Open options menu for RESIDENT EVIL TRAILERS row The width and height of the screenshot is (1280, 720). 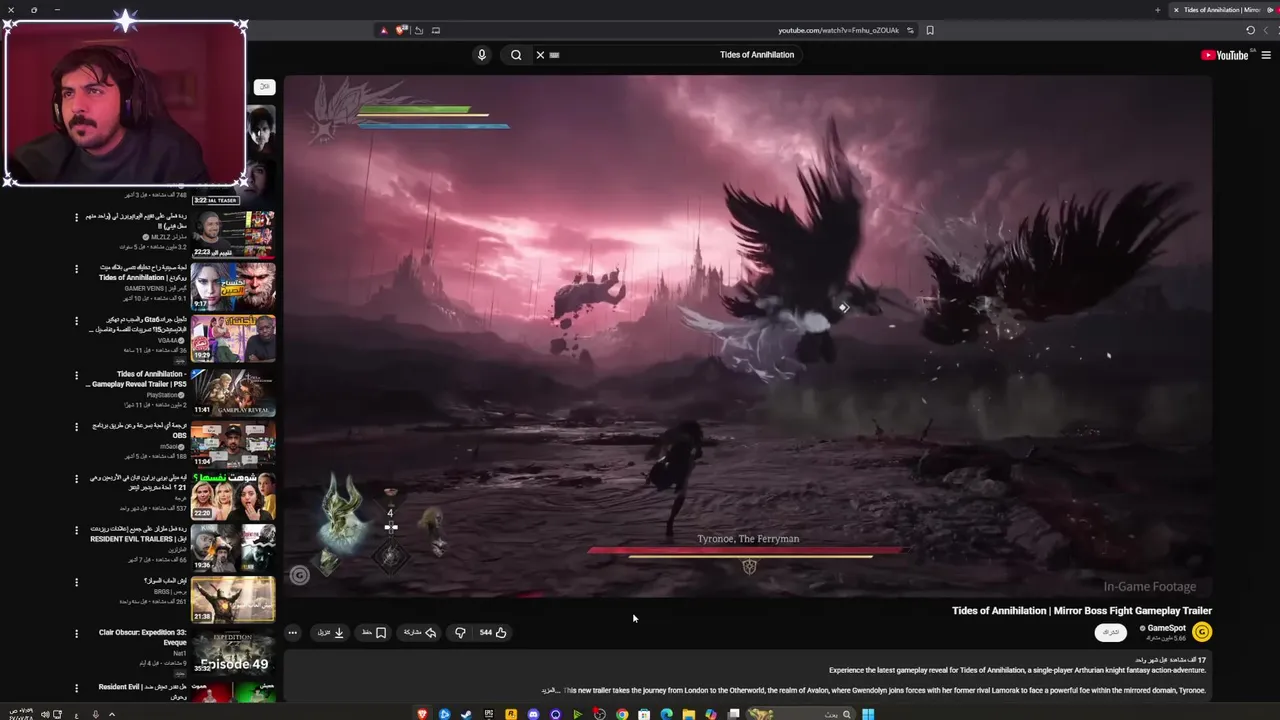76,531
